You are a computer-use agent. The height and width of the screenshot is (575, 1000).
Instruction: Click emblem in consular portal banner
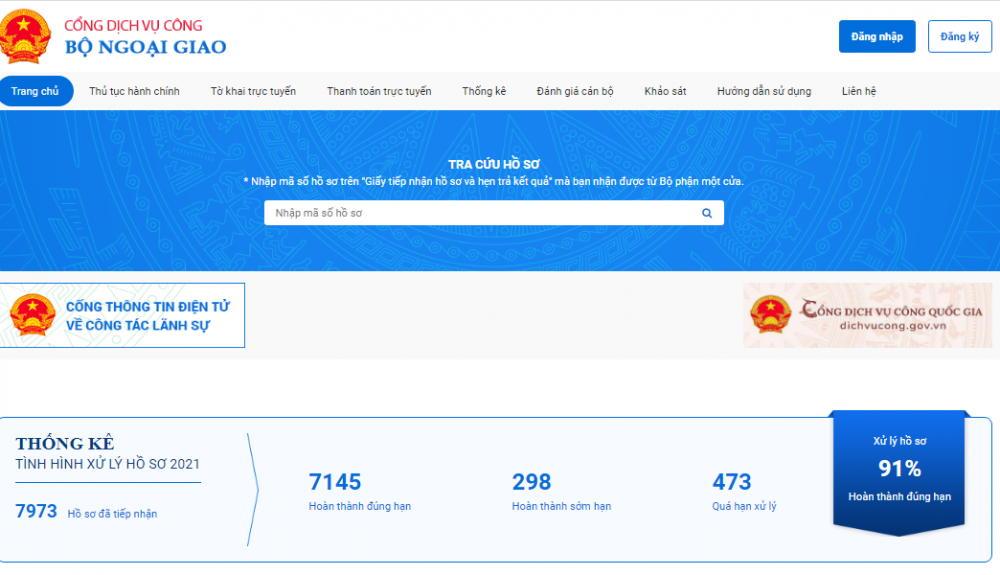(32, 315)
